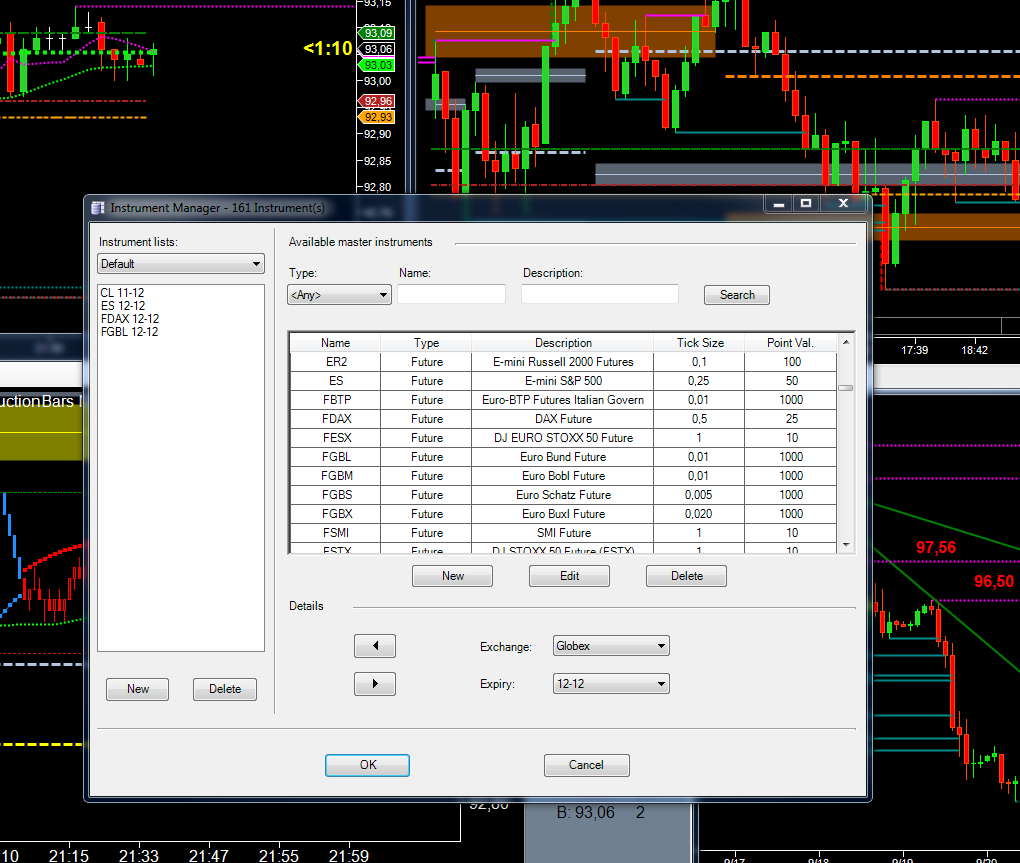The image size is (1020, 863).
Task: Open the Exchange Globex dropdown
Action: pos(611,646)
